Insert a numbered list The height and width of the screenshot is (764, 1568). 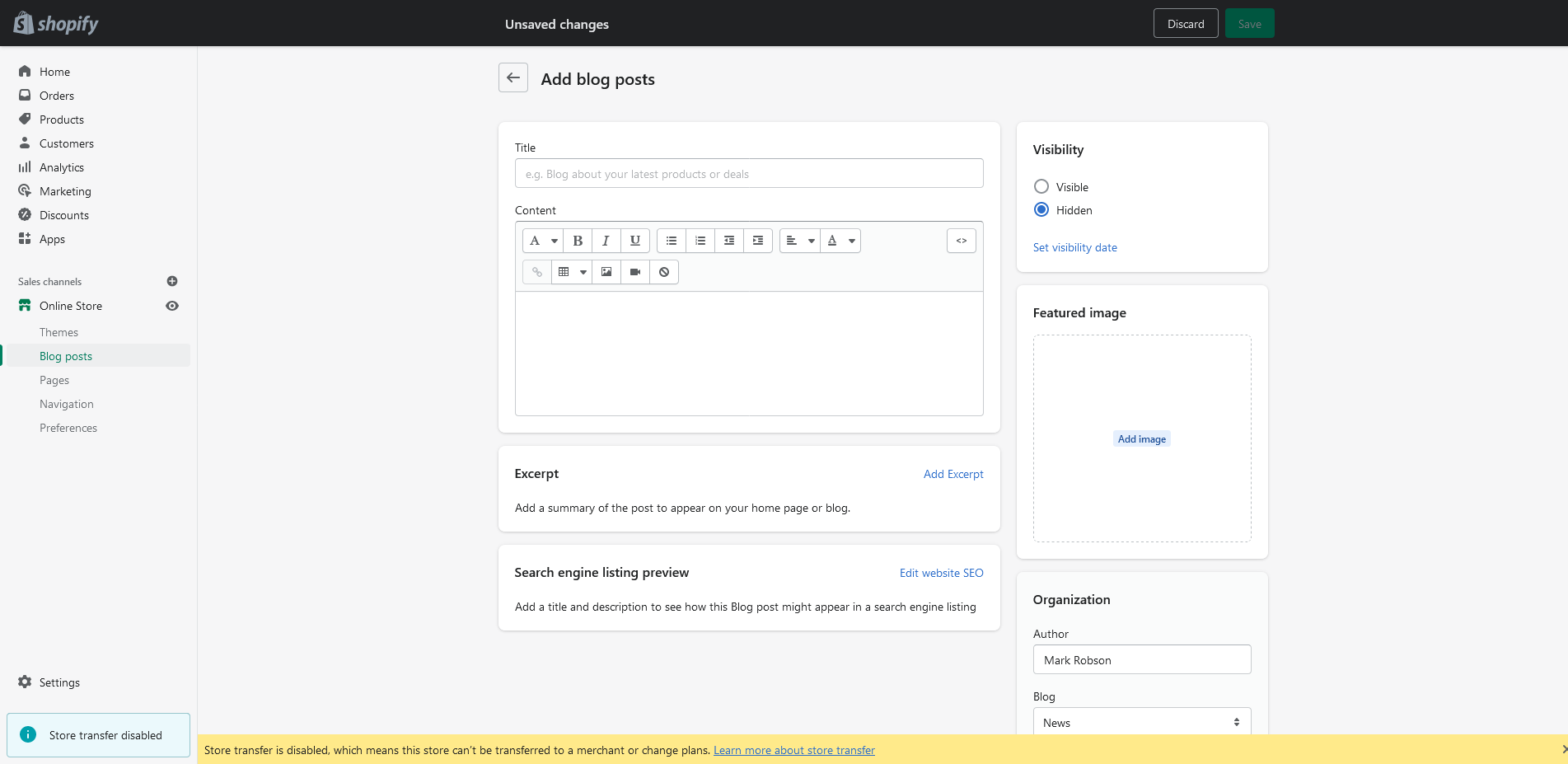700,241
